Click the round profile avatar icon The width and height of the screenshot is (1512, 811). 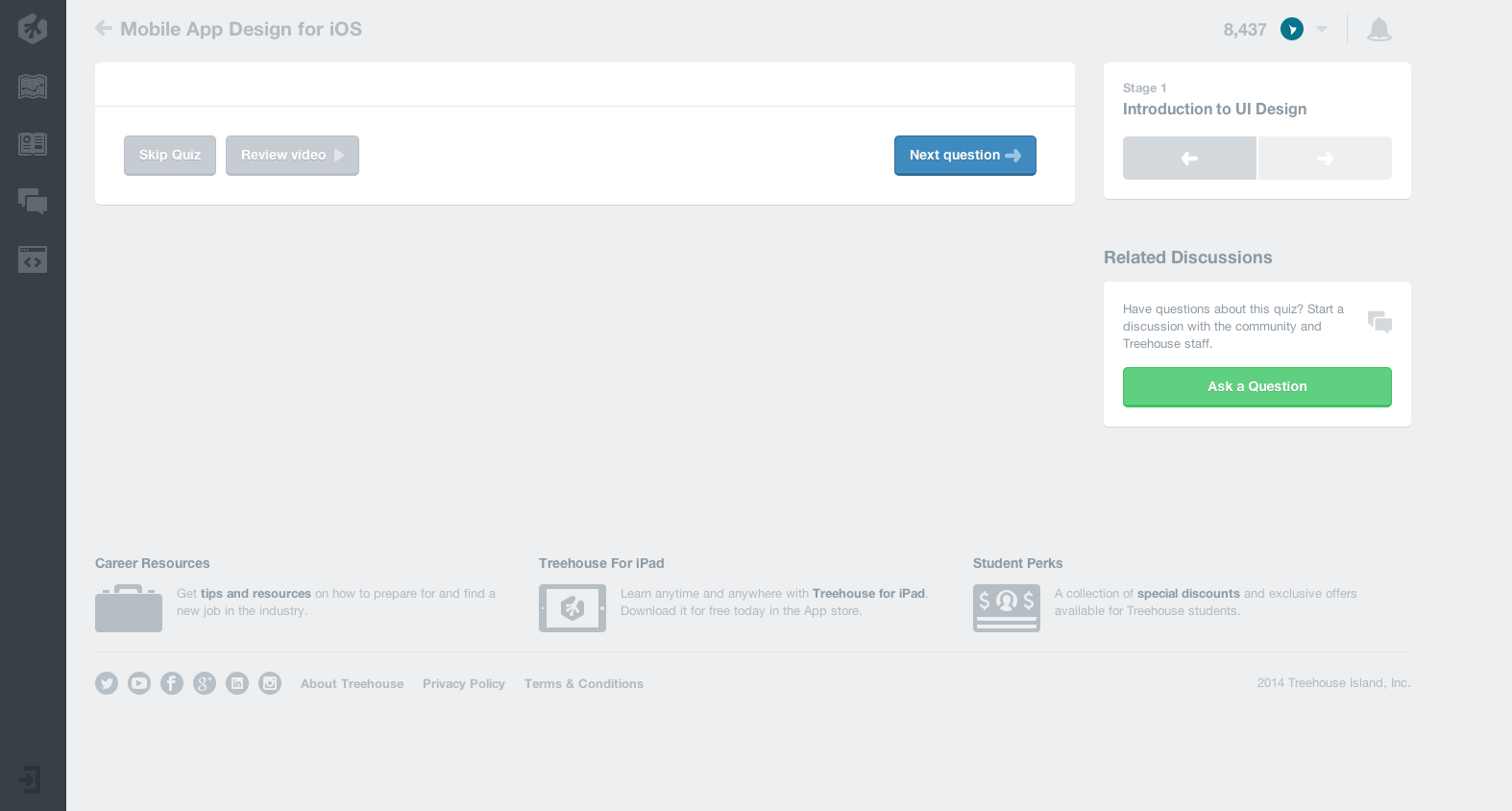click(1292, 30)
